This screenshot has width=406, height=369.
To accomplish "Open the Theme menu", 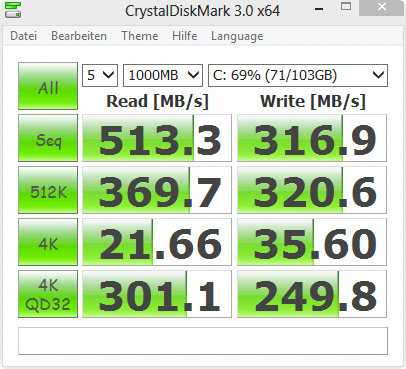I will click(x=140, y=36).
